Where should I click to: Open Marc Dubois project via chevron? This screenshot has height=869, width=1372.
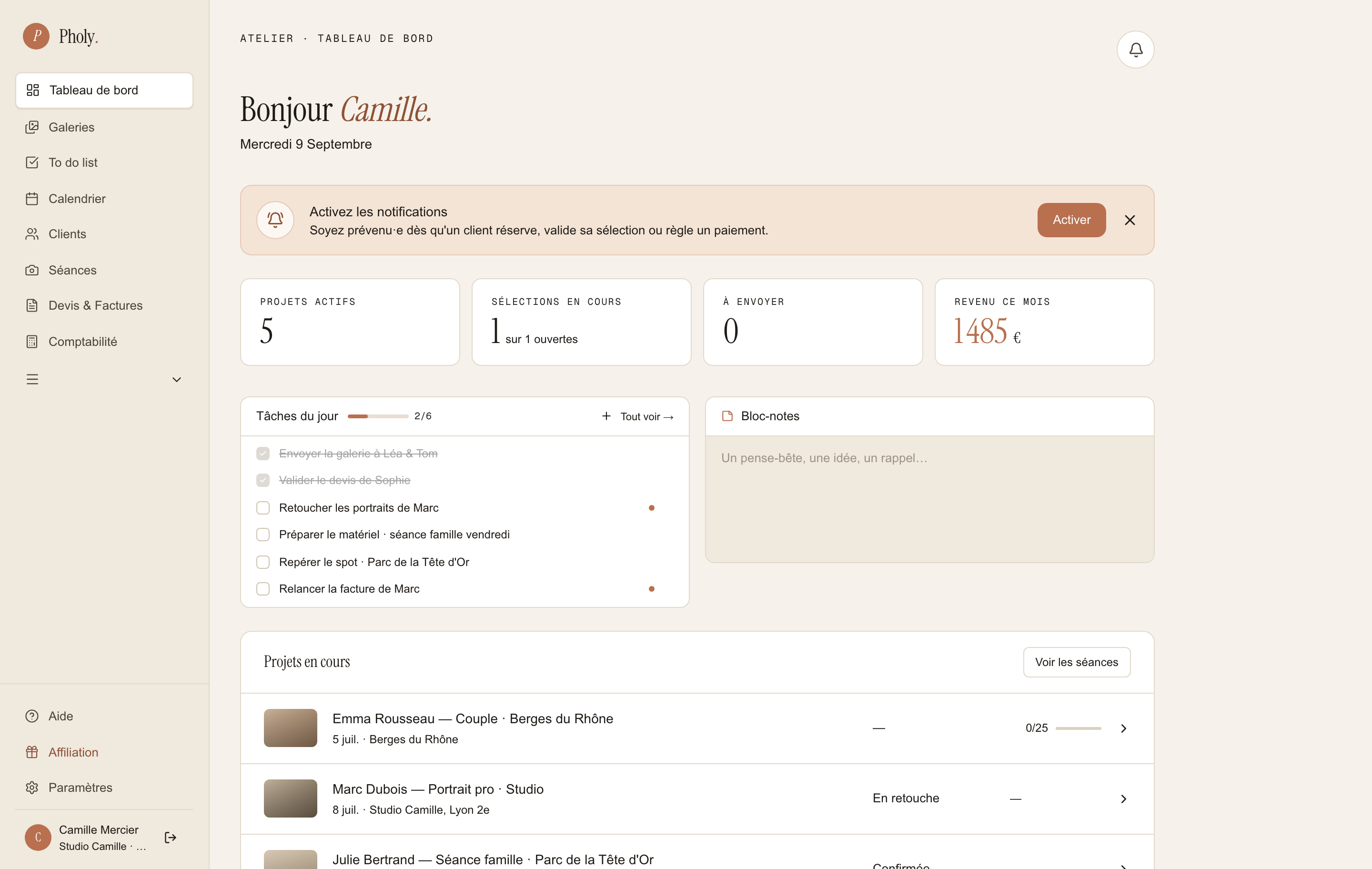[1124, 799]
